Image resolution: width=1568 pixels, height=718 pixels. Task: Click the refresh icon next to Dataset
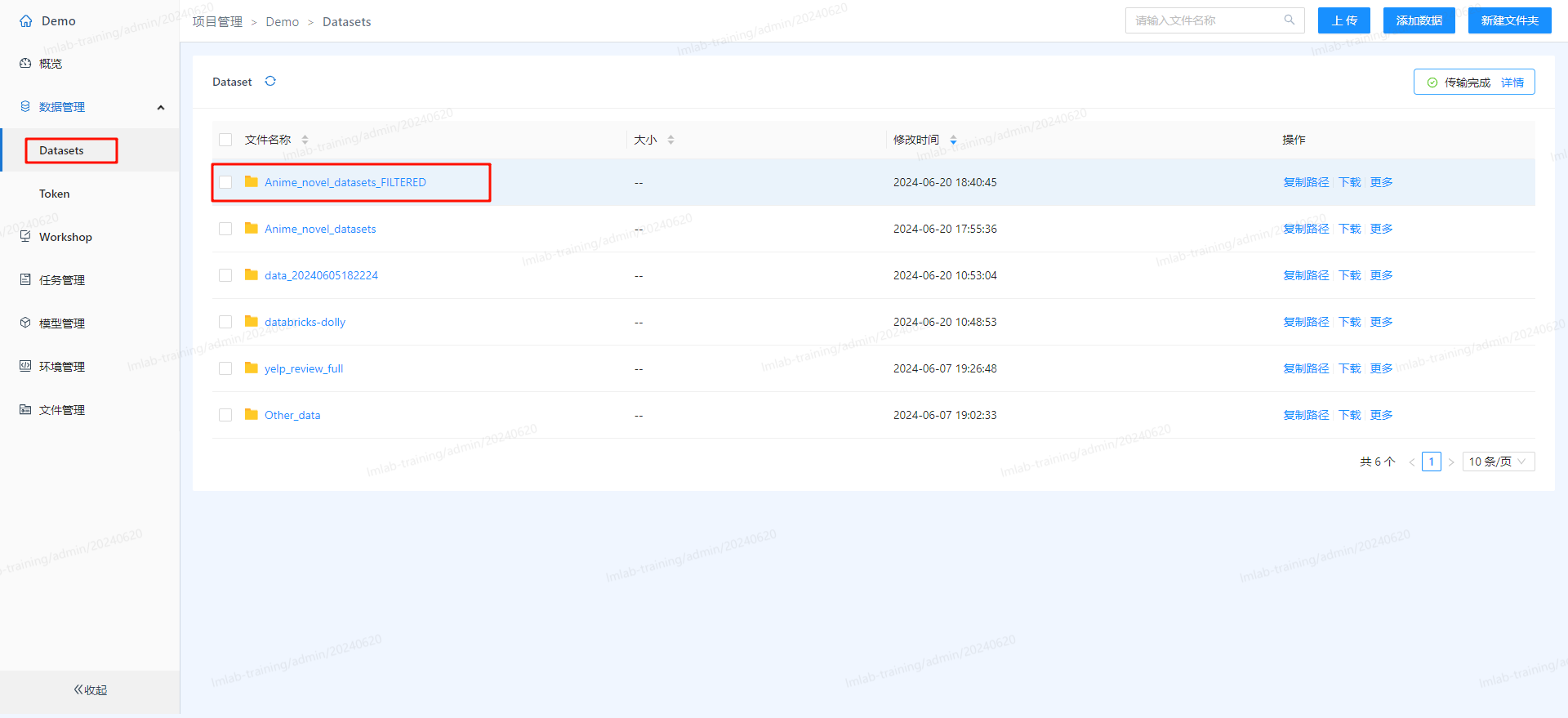(270, 82)
